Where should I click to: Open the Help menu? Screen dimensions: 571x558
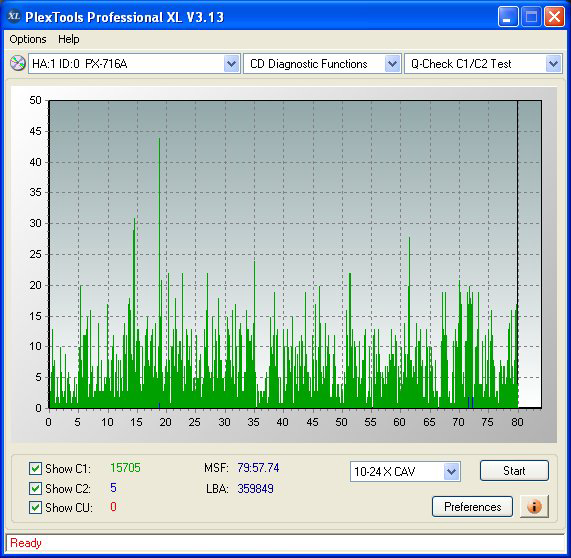[x=68, y=39]
